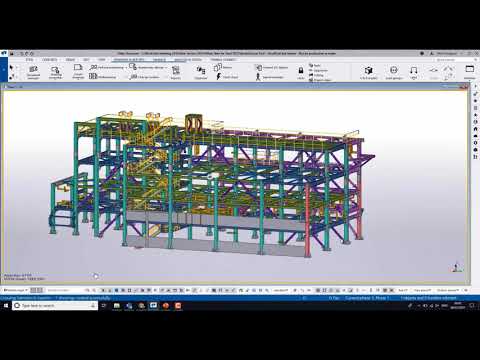
Task: Select the Drawings & reports tab
Action: pyautogui.click(x=129, y=59)
